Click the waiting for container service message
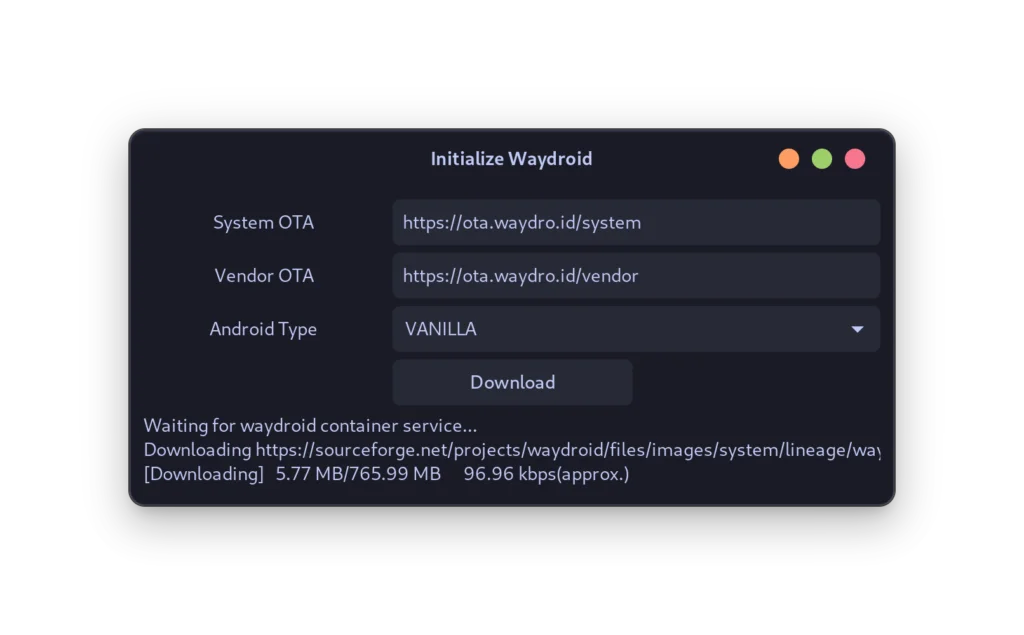This screenshot has height=635, width=1024. (x=310, y=425)
